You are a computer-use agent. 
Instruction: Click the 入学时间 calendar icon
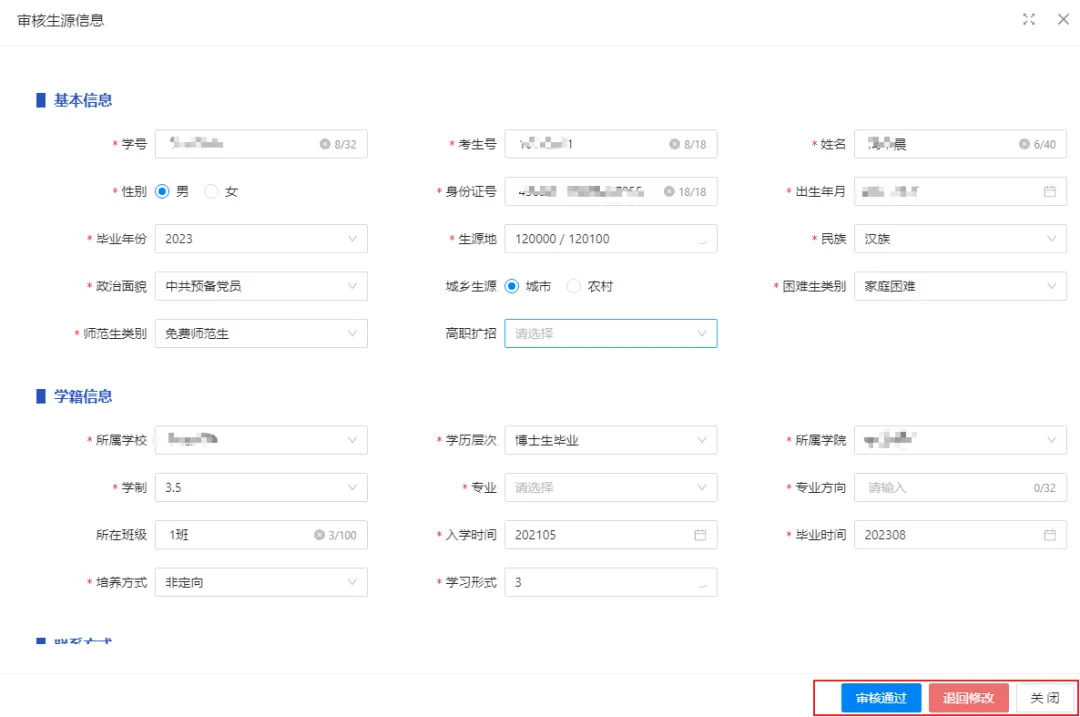click(700, 535)
